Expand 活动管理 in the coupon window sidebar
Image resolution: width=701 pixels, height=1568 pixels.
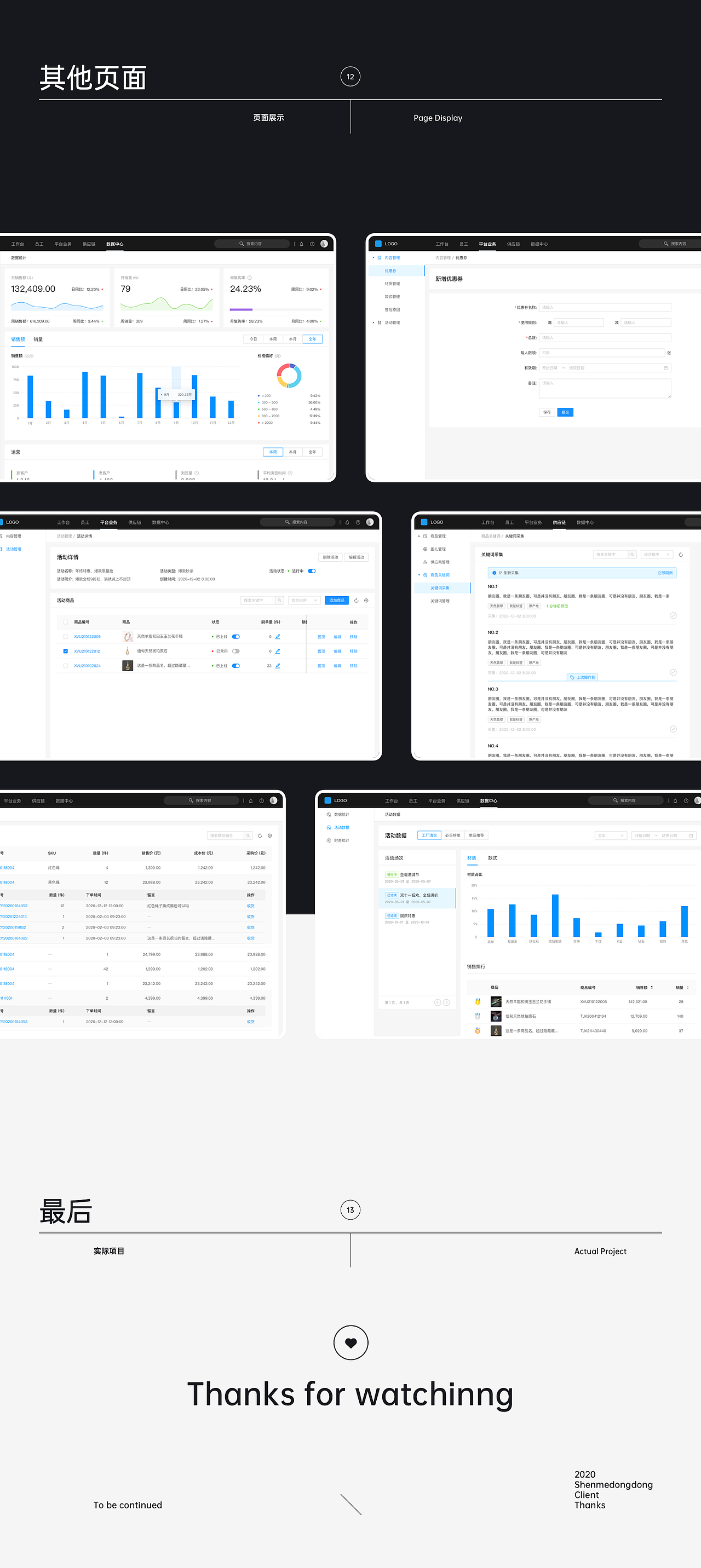[x=374, y=322]
